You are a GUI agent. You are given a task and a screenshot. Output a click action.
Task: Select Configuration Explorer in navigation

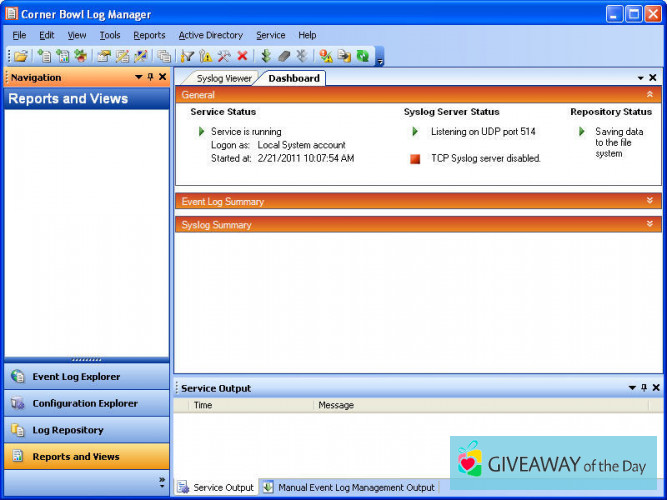pyautogui.click(x=85, y=404)
